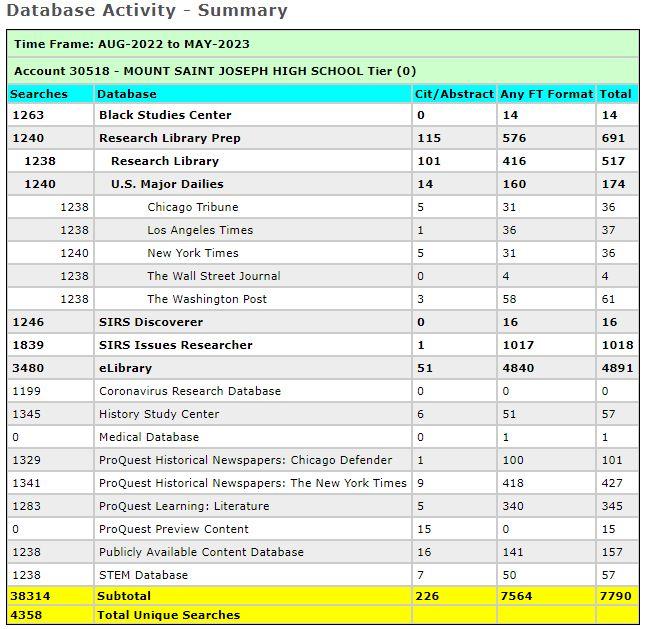Click the 'SIRS Discoverer' database name
This screenshot has width=658, height=629.
(151, 322)
